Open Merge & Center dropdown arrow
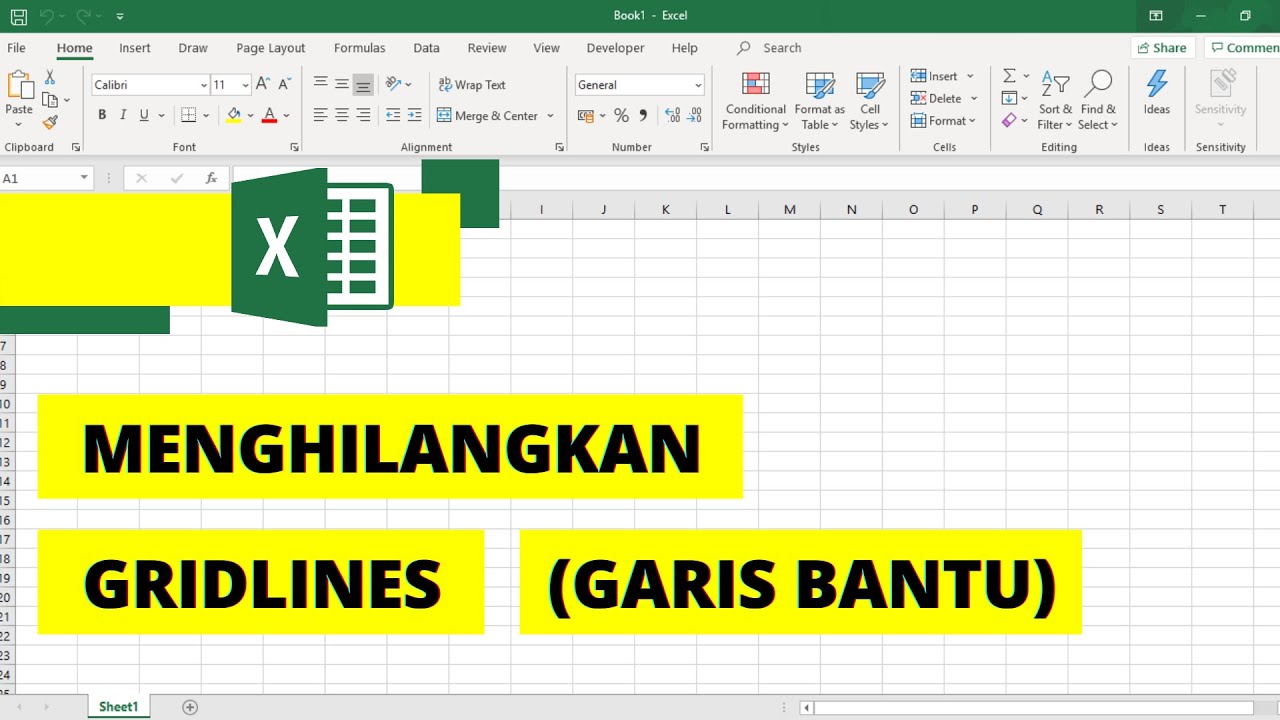Viewport: 1280px width, 720px height. [x=551, y=116]
